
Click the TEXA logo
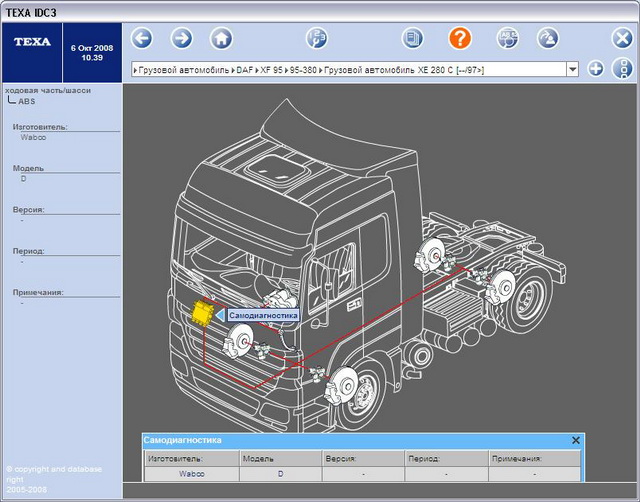pyautogui.click(x=32, y=42)
